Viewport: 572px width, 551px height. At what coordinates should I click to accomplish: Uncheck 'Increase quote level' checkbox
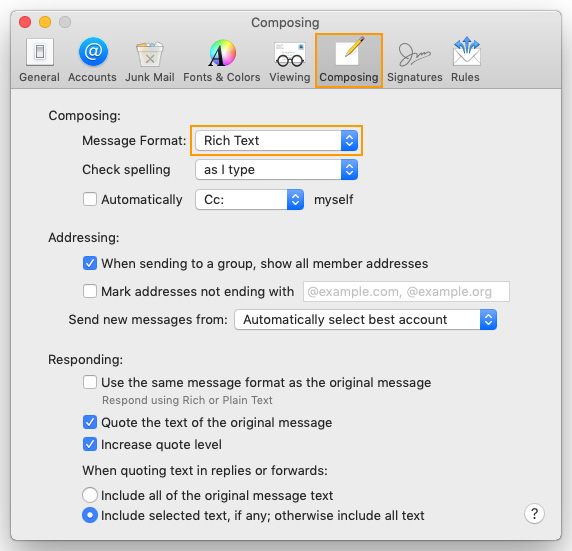tap(90, 444)
